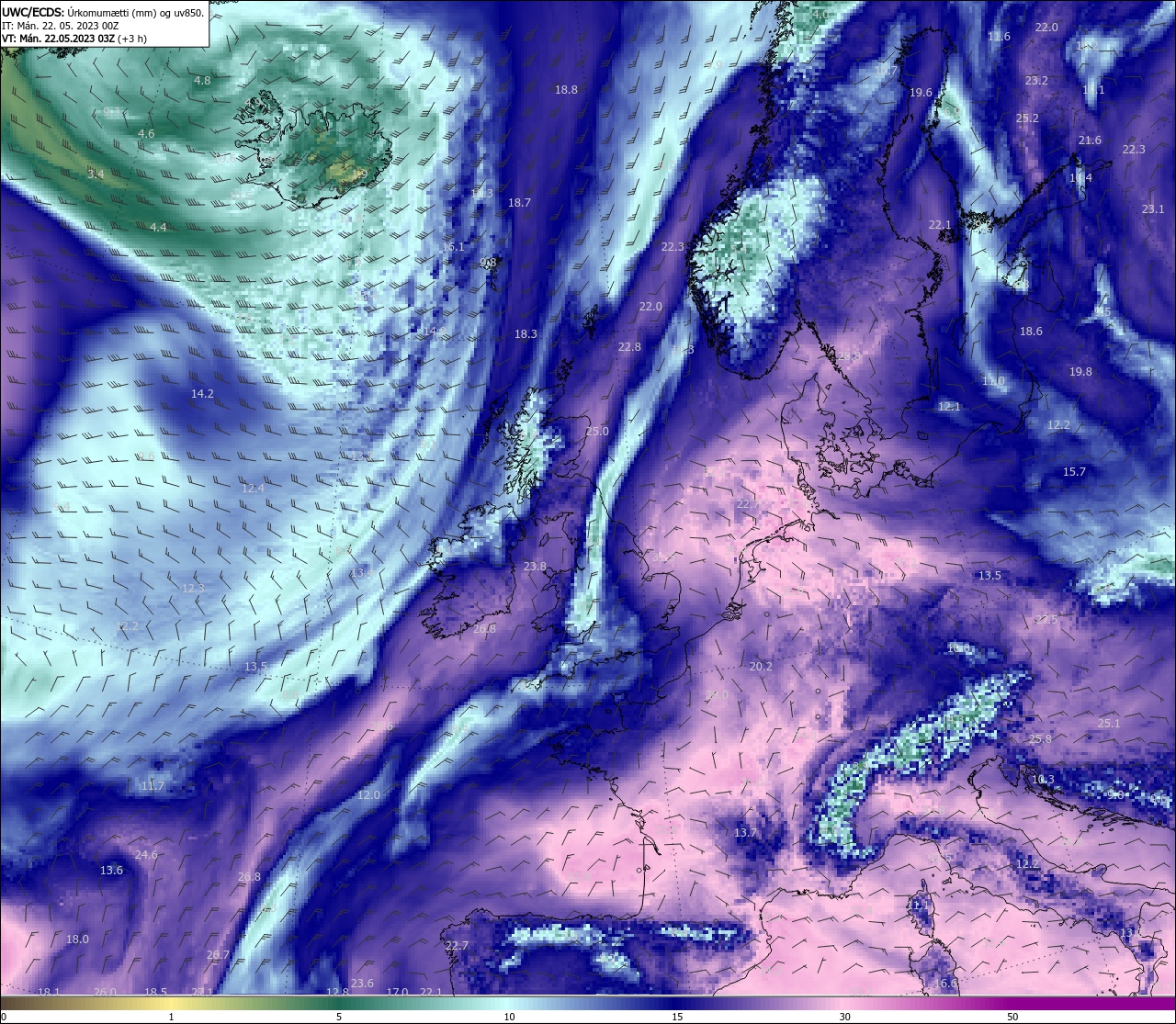This screenshot has width=1176, height=1024.
Task: Click the 13.7 value label
Action: point(745,833)
